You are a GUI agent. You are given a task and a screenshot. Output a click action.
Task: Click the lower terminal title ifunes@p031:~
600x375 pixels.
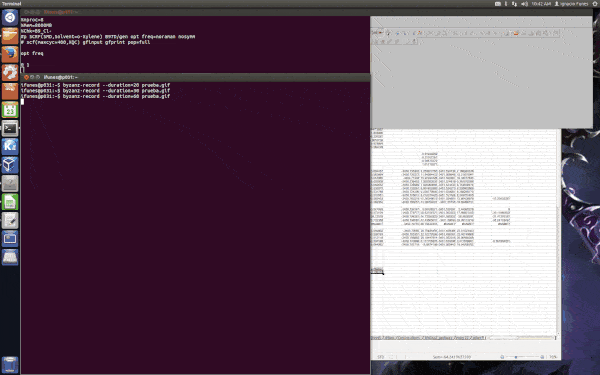pyautogui.click(x=60, y=77)
